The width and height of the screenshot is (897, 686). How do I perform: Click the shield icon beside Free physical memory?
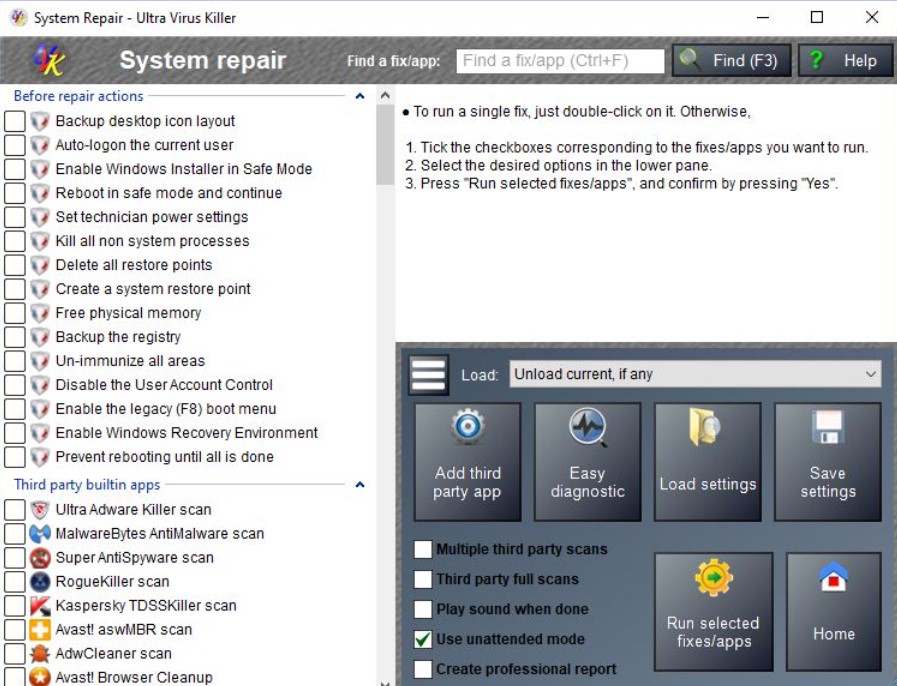pos(39,314)
